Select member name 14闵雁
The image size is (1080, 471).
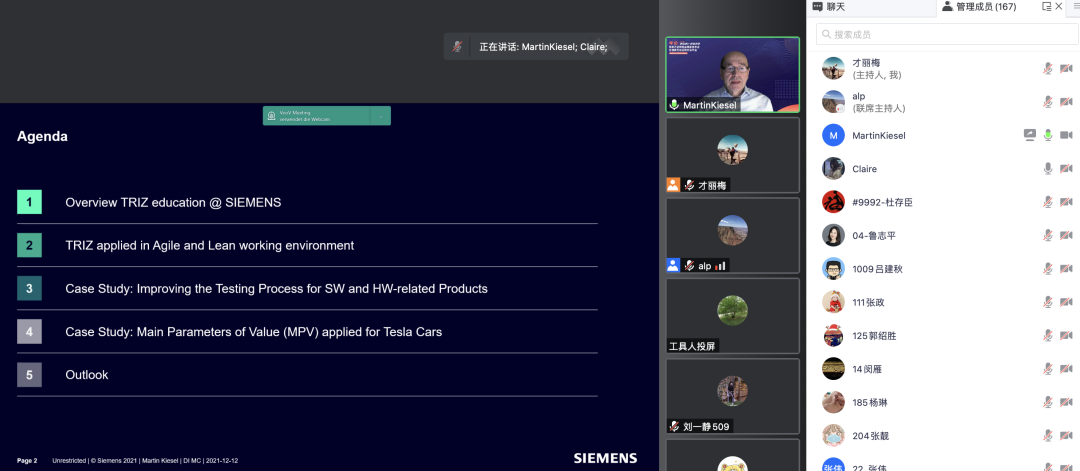(867, 369)
